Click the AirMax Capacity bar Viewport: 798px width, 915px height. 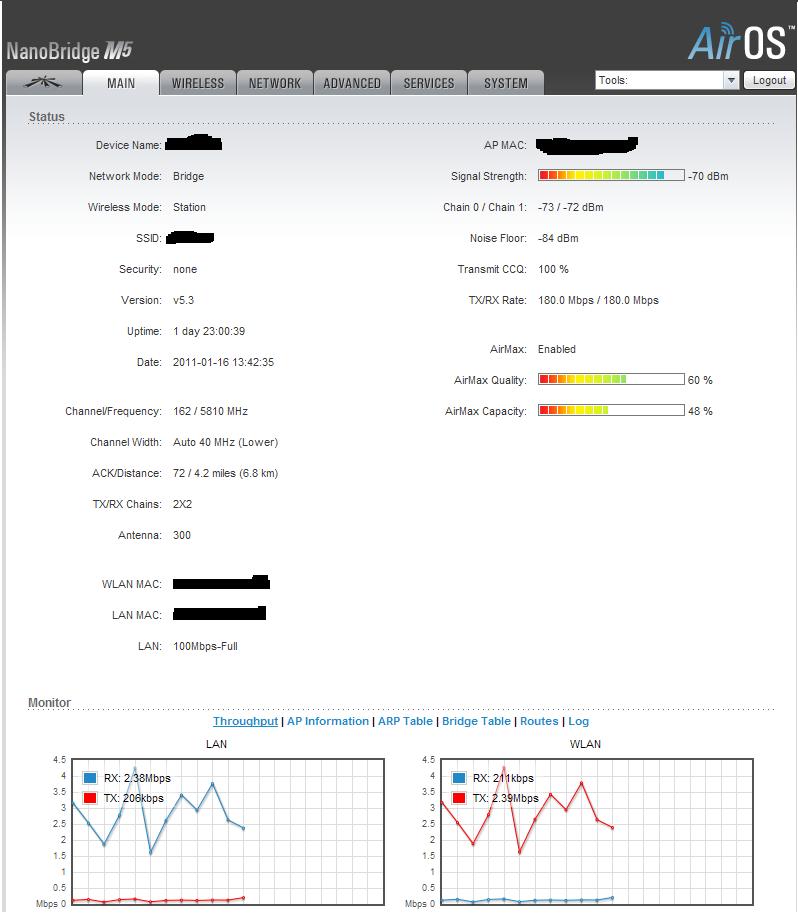point(611,410)
